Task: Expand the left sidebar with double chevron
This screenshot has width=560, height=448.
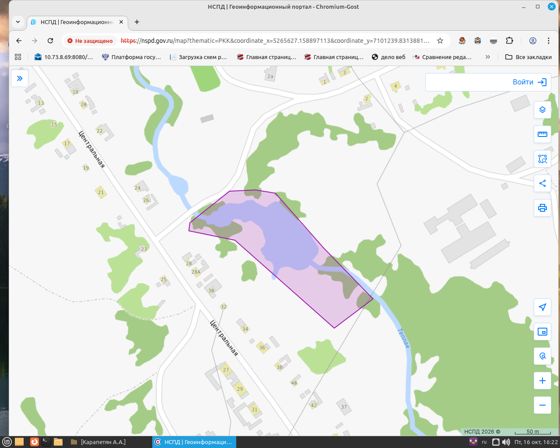Action: (20, 78)
